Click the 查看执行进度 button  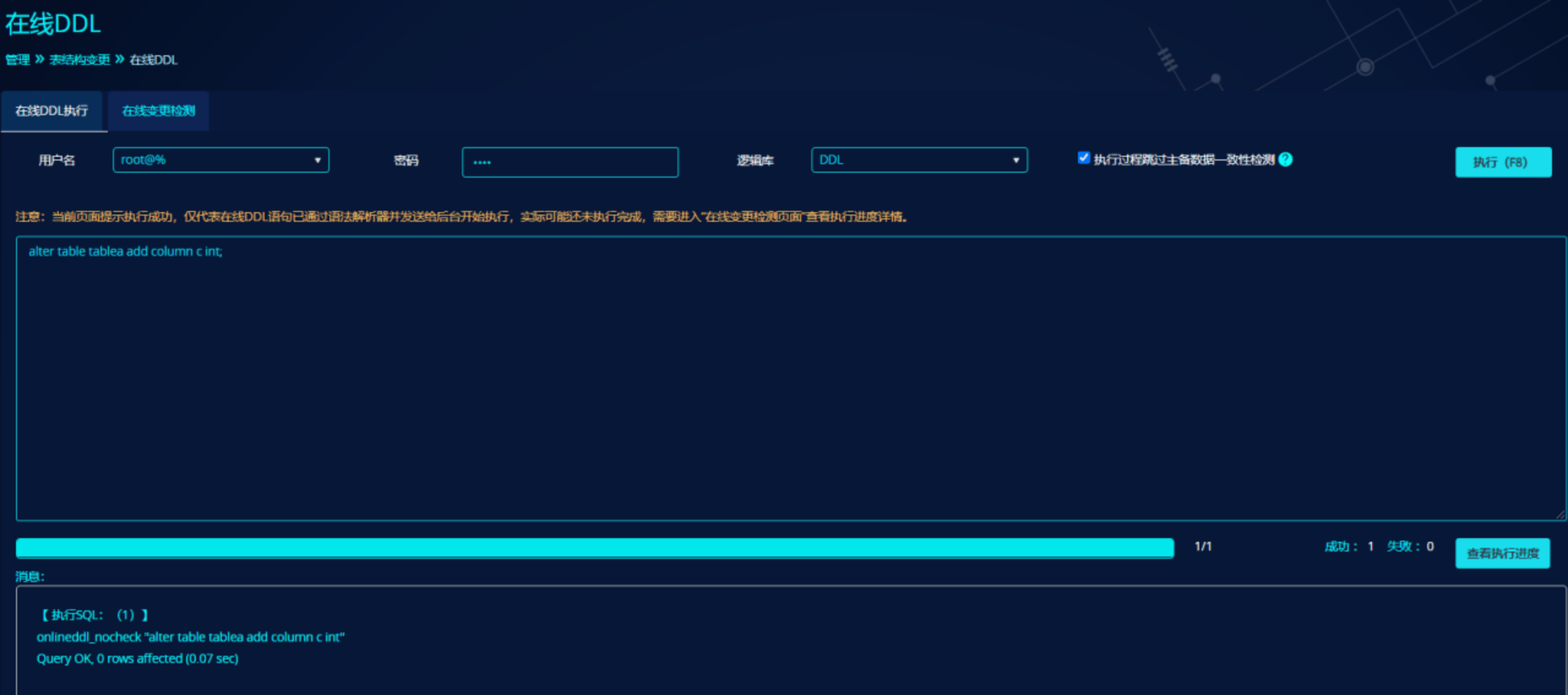(x=1502, y=553)
